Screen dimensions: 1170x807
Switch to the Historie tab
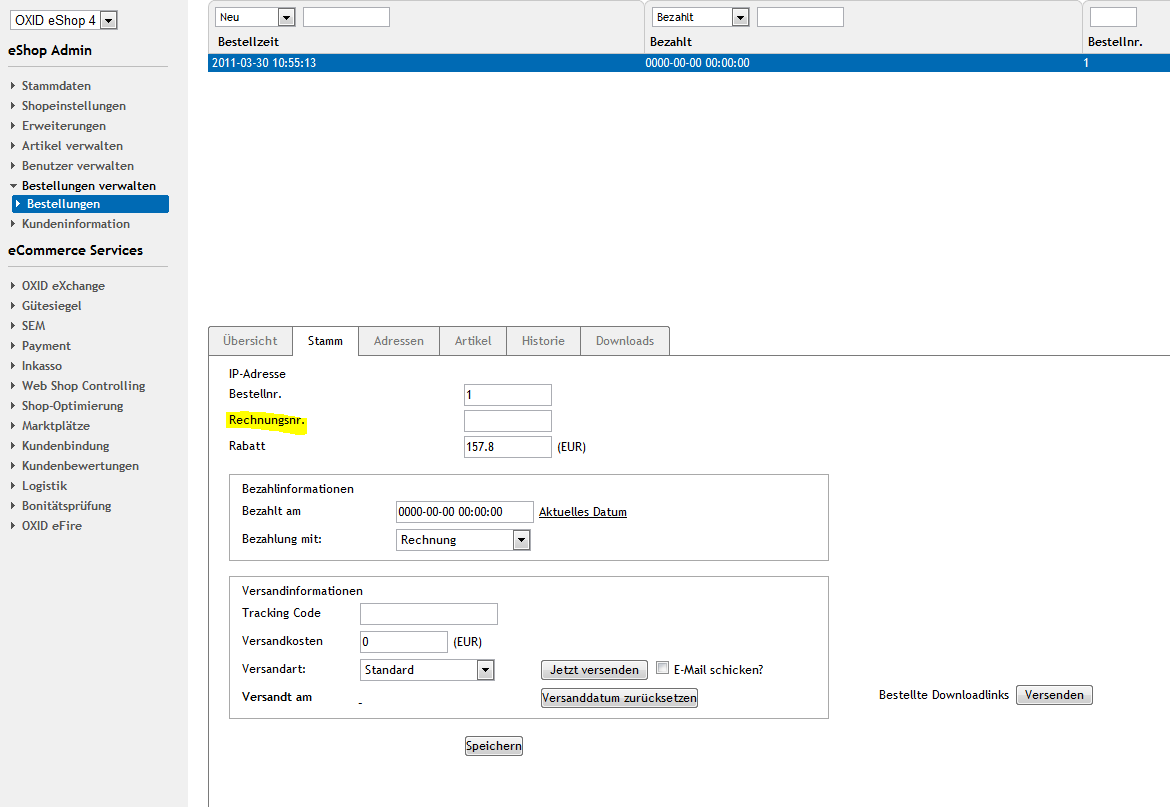point(543,341)
